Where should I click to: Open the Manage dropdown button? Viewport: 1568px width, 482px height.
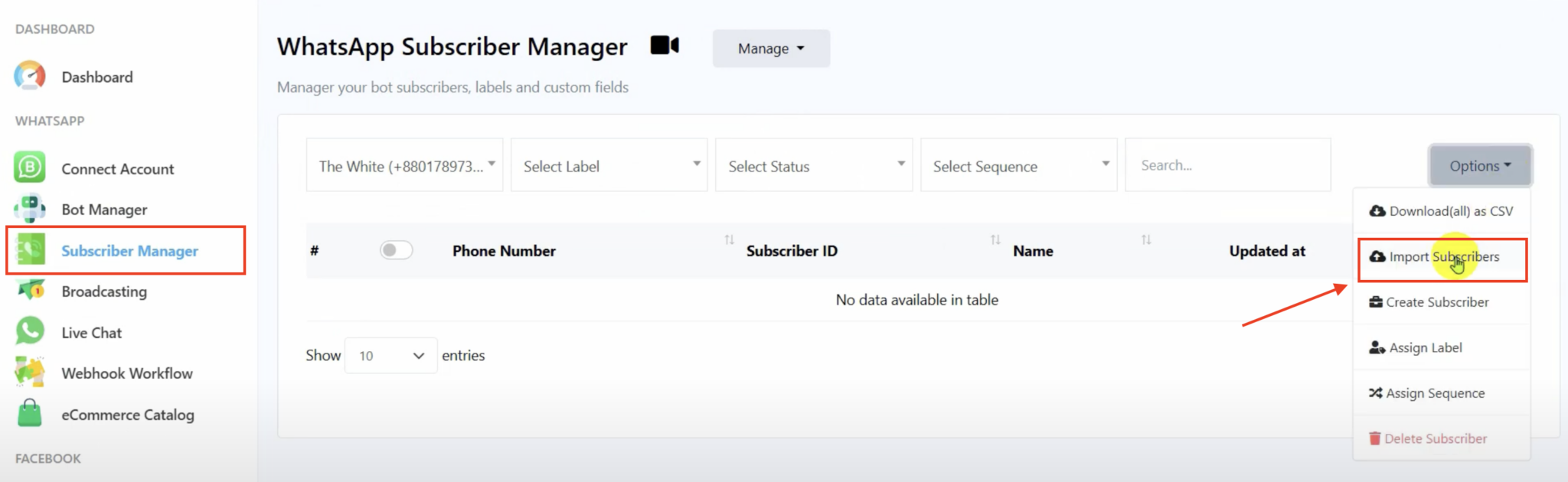click(771, 48)
